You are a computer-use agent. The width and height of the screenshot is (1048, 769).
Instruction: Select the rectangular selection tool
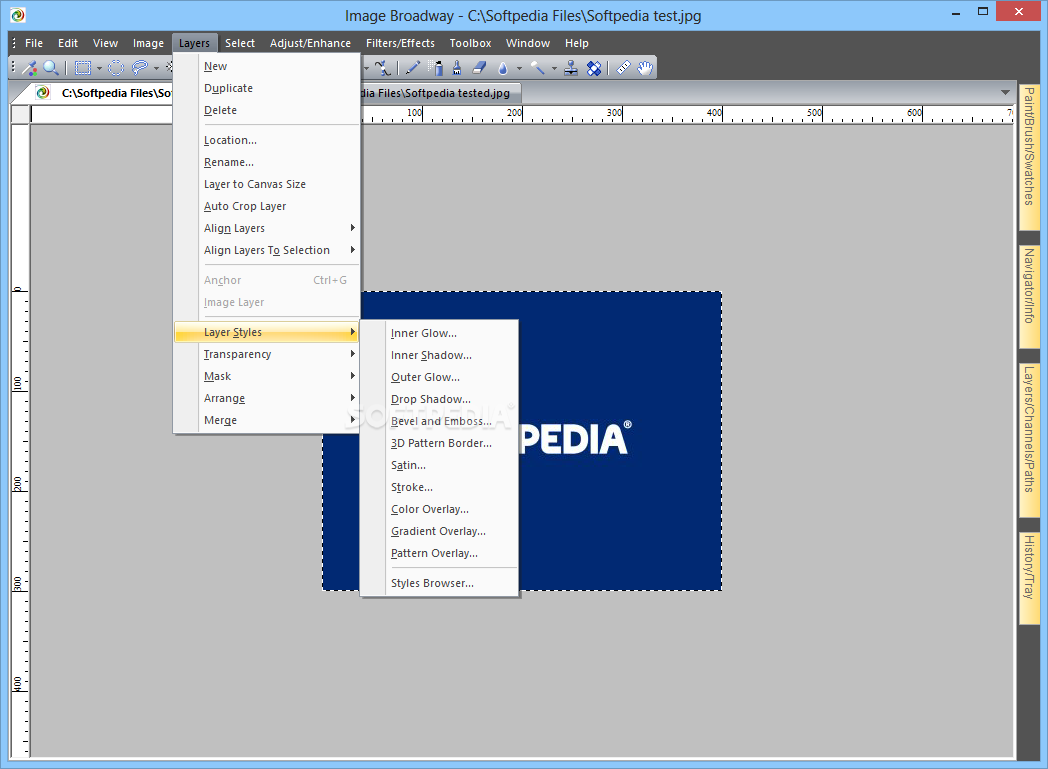pyautogui.click(x=83, y=67)
